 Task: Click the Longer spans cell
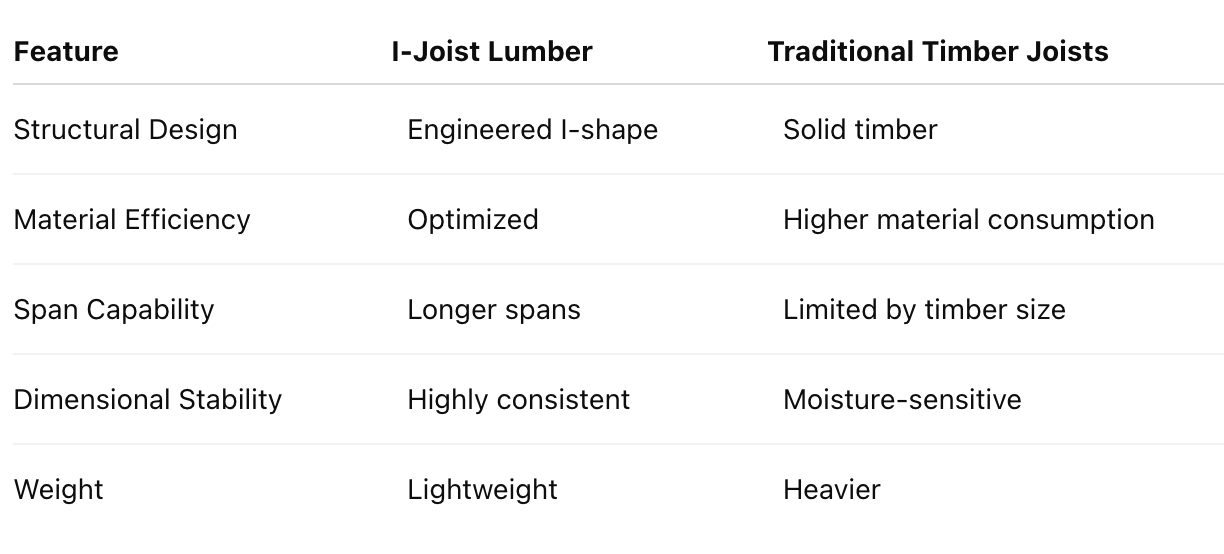coord(494,310)
